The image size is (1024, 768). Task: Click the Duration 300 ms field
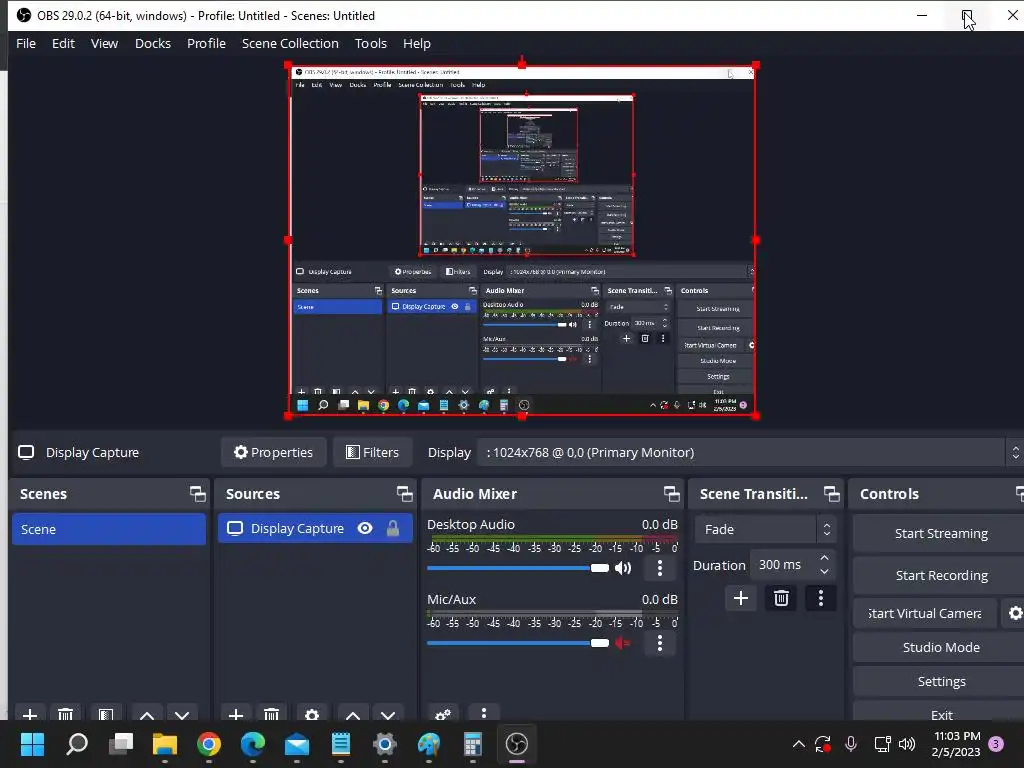click(782, 565)
